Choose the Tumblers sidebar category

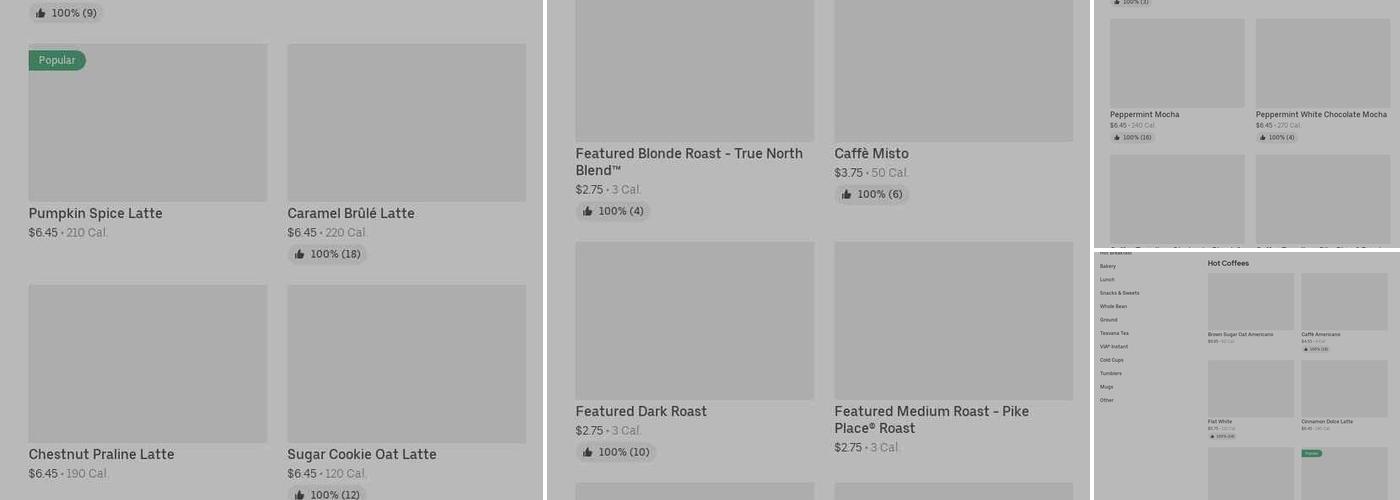coord(1110,373)
